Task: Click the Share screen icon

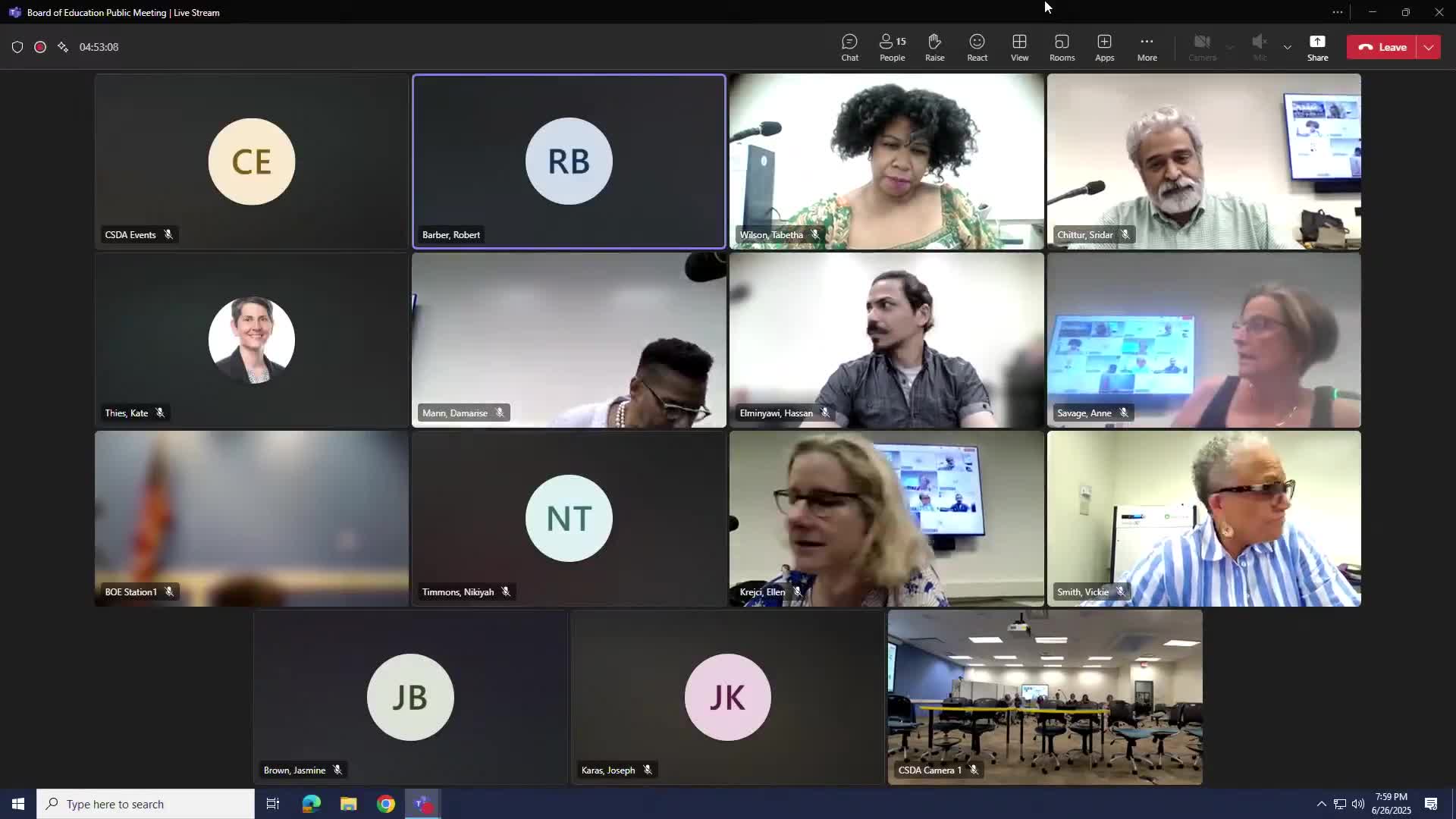Action: click(x=1317, y=47)
